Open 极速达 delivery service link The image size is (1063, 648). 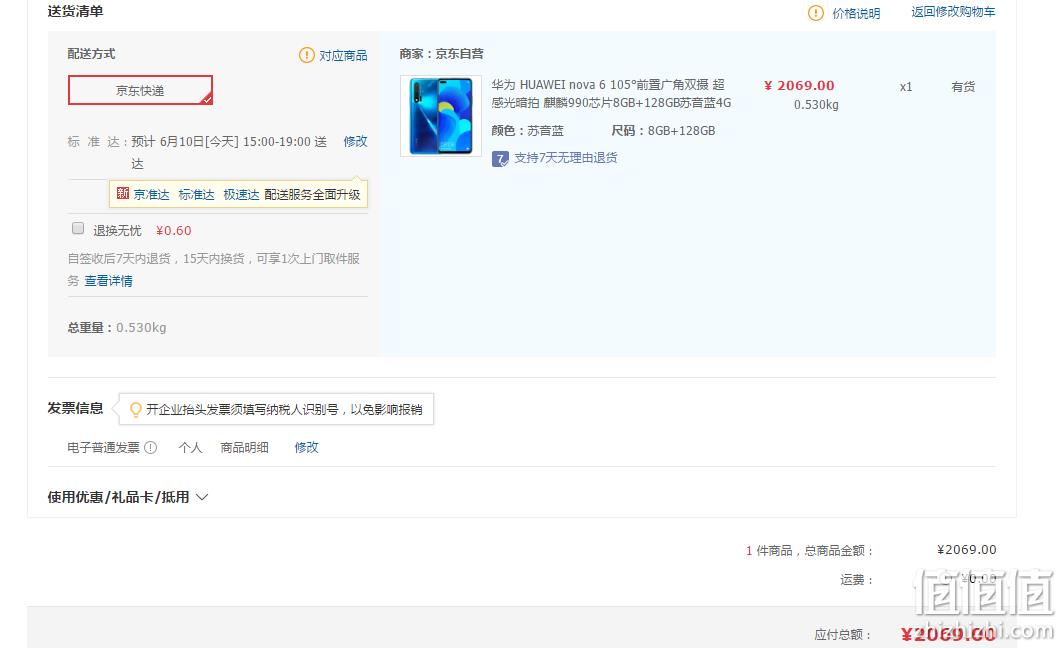tap(241, 195)
